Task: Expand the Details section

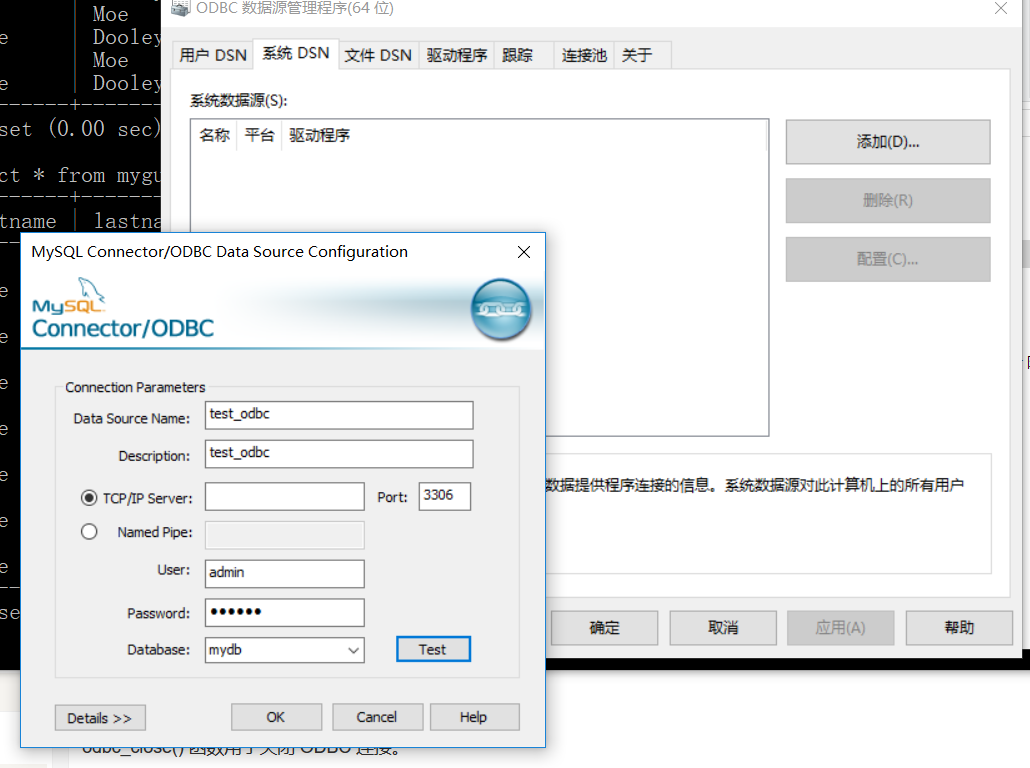Action: pyautogui.click(x=100, y=718)
